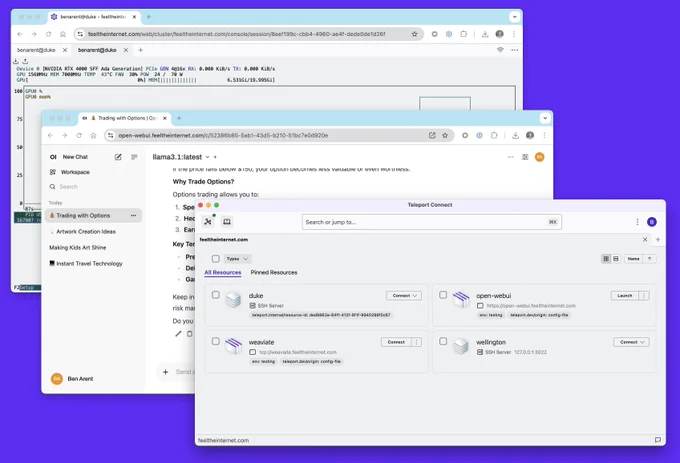This screenshot has height=463, width=680.
Task: Check the open-webui resource checkbox
Action: 443,295
